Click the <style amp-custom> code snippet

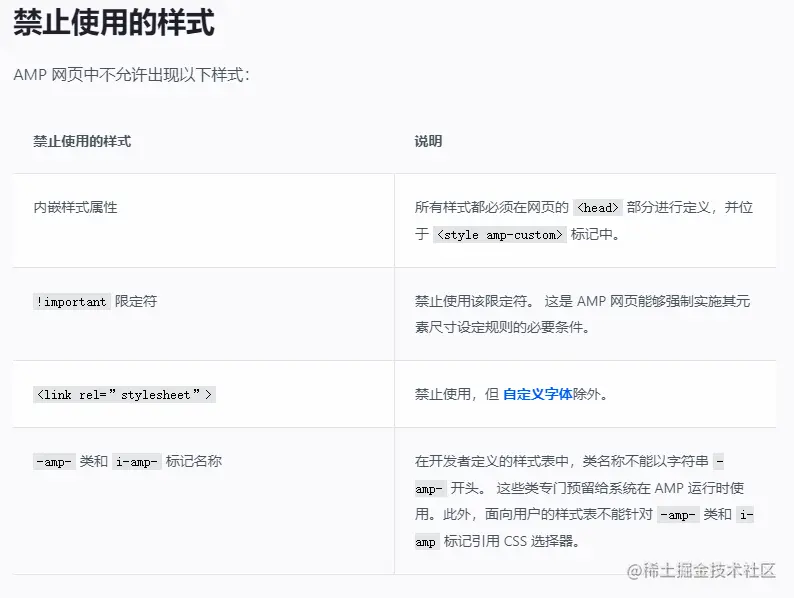(x=499, y=234)
